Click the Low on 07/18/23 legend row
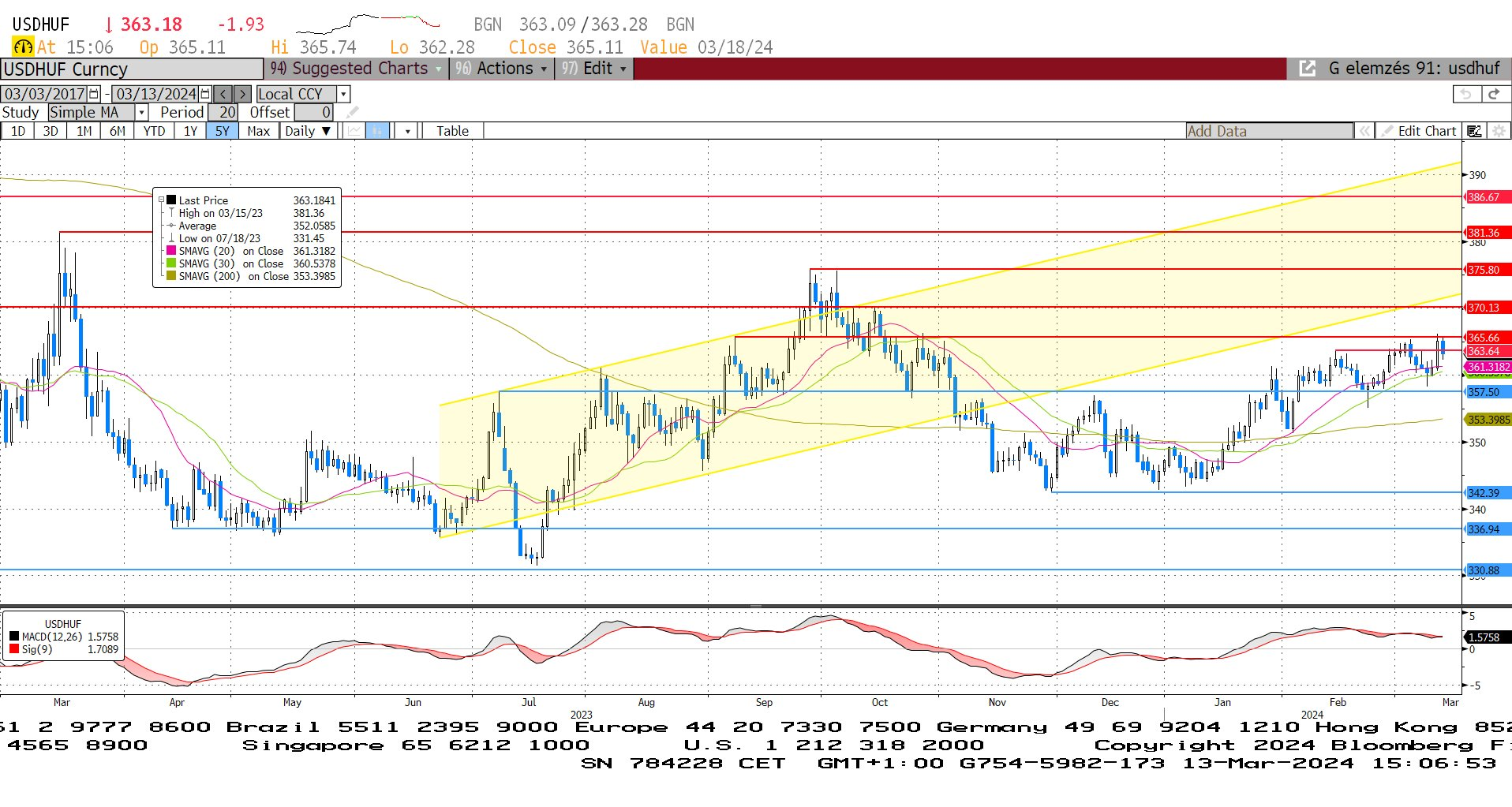The image size is (1512, 807). click(246, 238)
